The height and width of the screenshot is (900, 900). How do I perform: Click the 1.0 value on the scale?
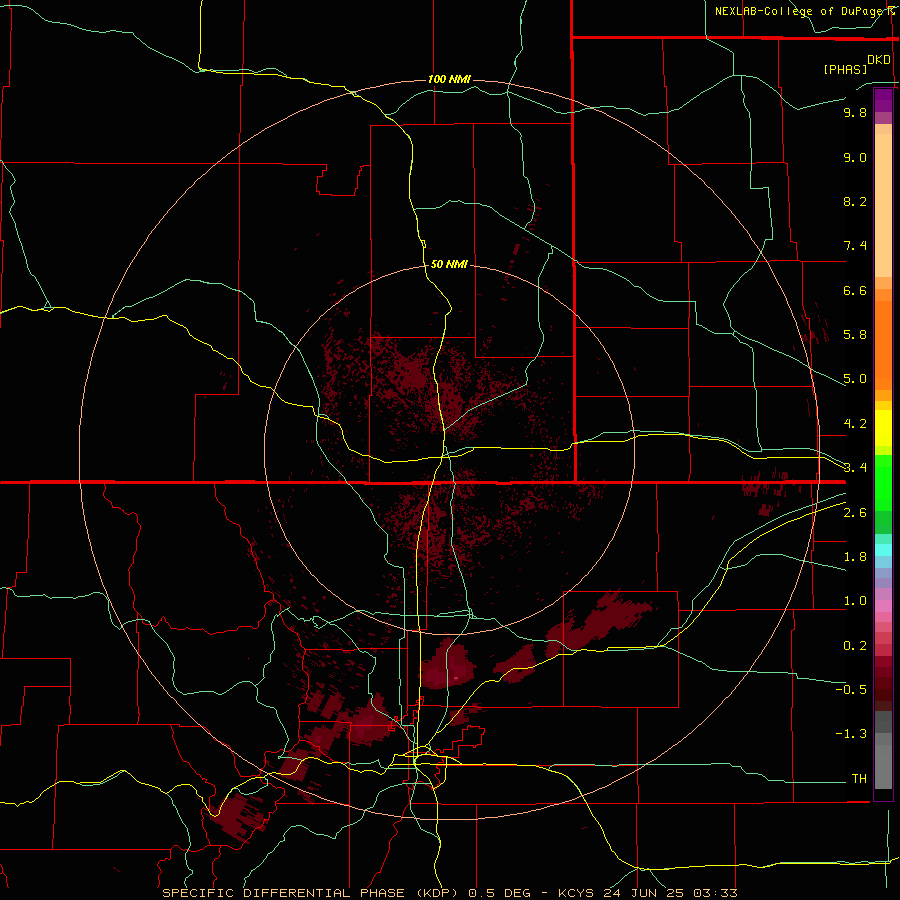pyautogui.click(x=855, y=601)
